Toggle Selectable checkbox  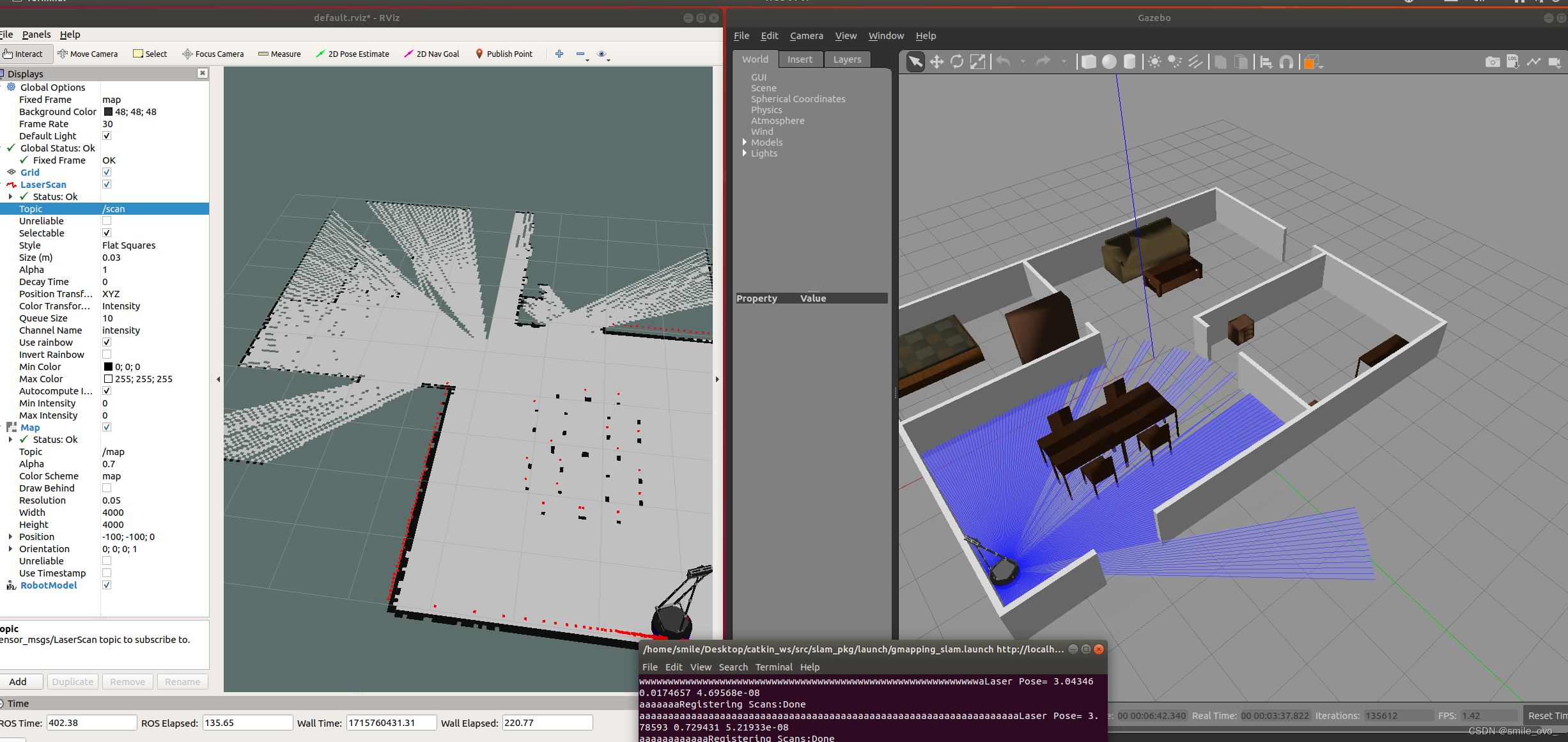tap(107, 233)
